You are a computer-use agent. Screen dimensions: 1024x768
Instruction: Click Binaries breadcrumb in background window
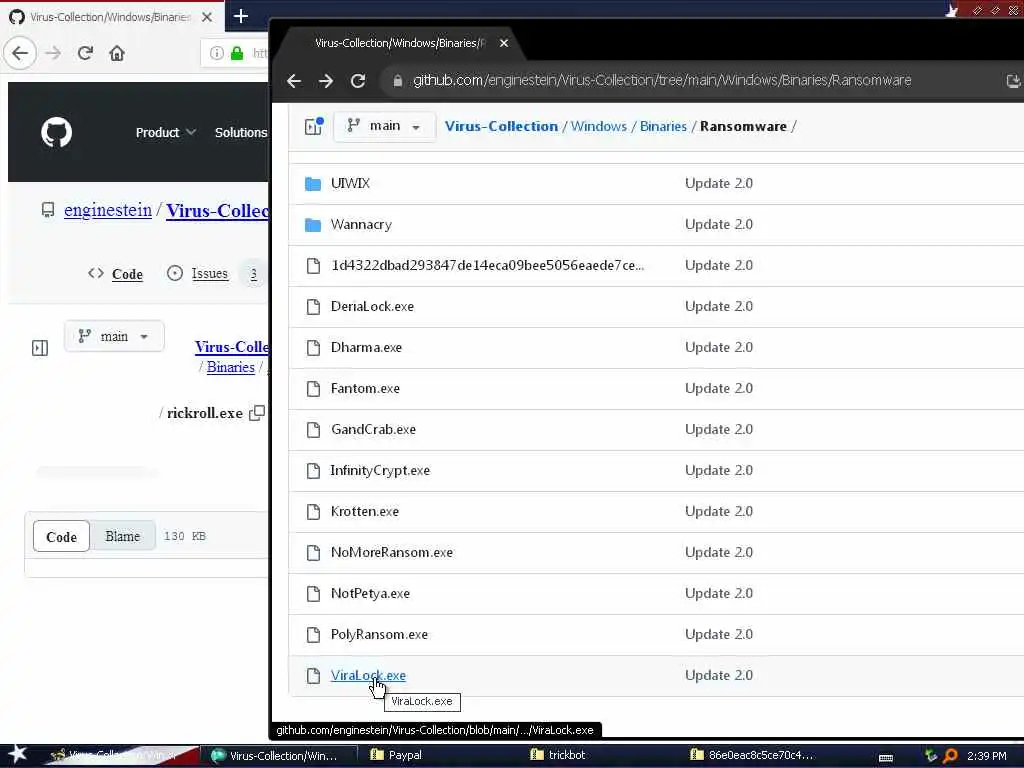(x=231, y=367)
